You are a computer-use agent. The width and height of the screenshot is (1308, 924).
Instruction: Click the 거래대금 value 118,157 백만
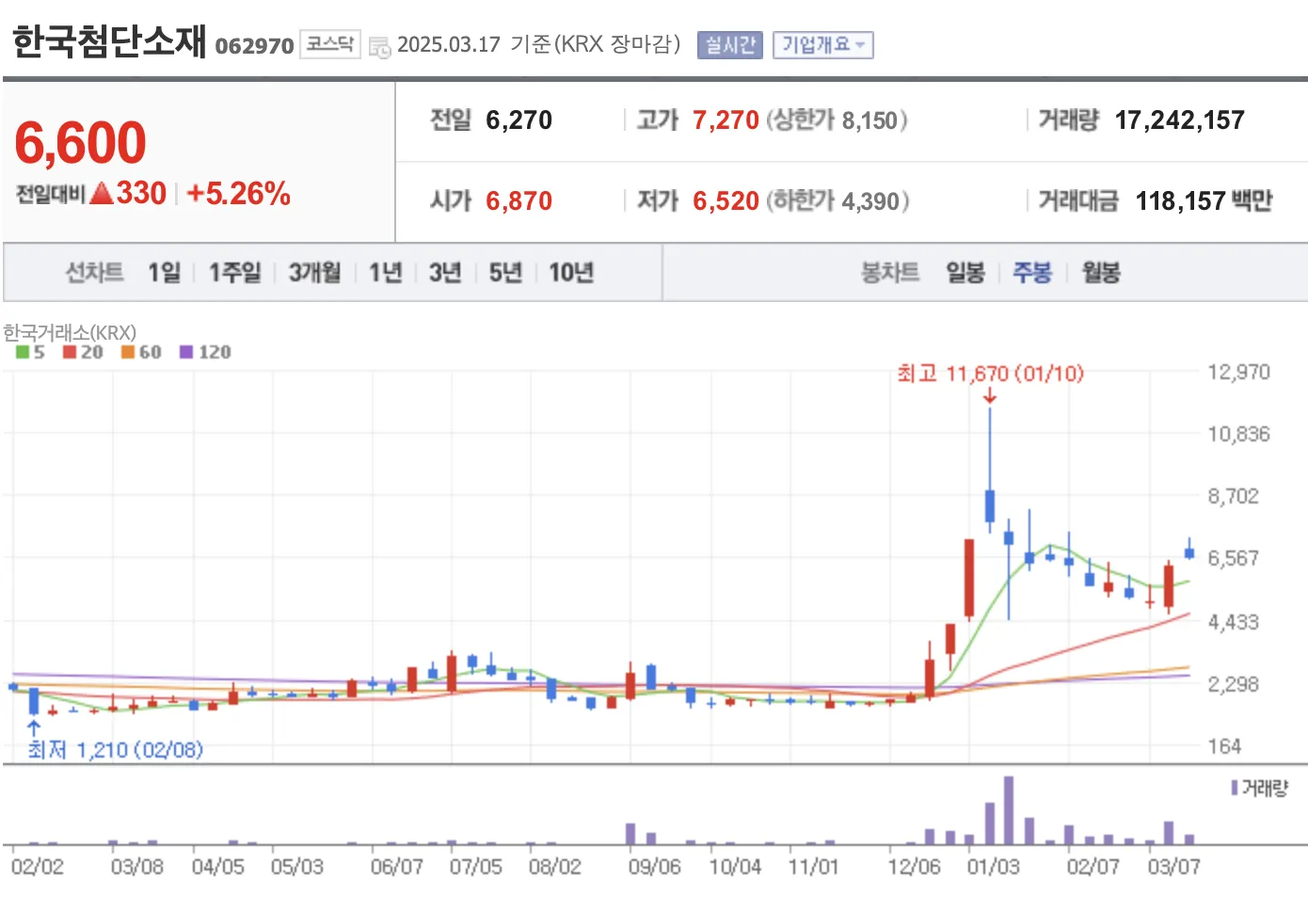(x=1204, y=201)
